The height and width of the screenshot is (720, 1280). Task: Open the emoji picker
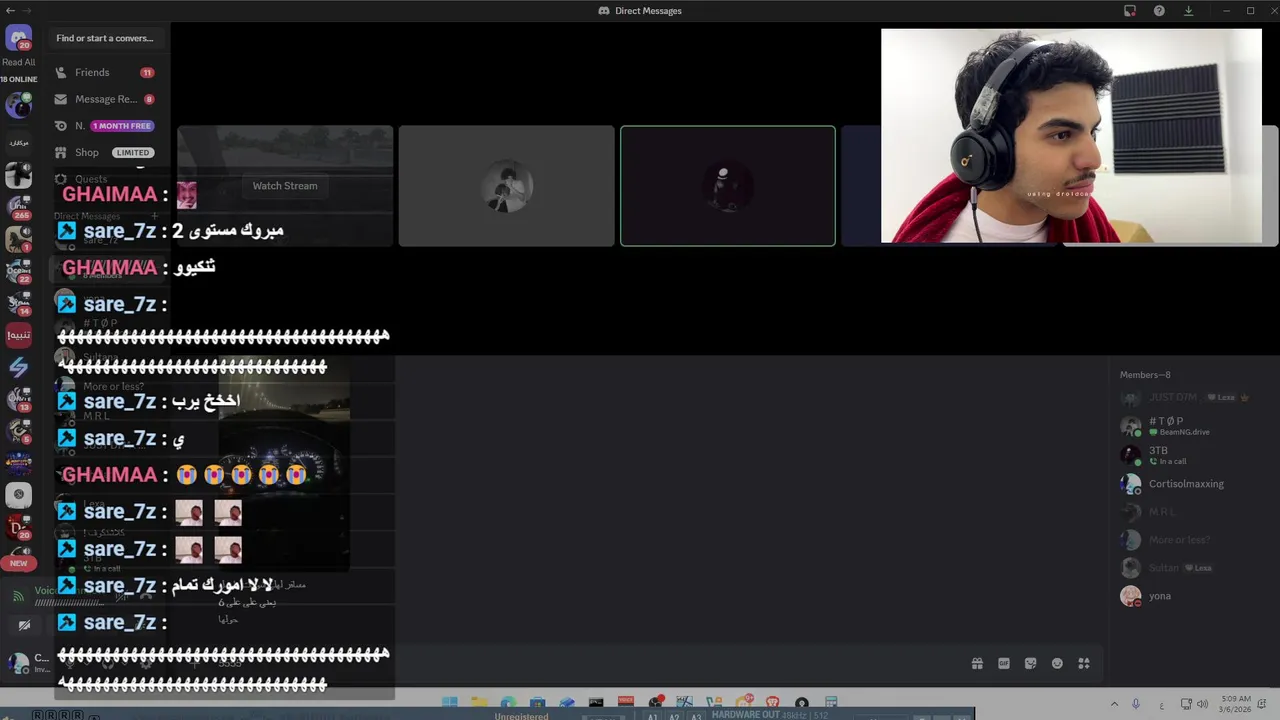(x=1058, y=663)
